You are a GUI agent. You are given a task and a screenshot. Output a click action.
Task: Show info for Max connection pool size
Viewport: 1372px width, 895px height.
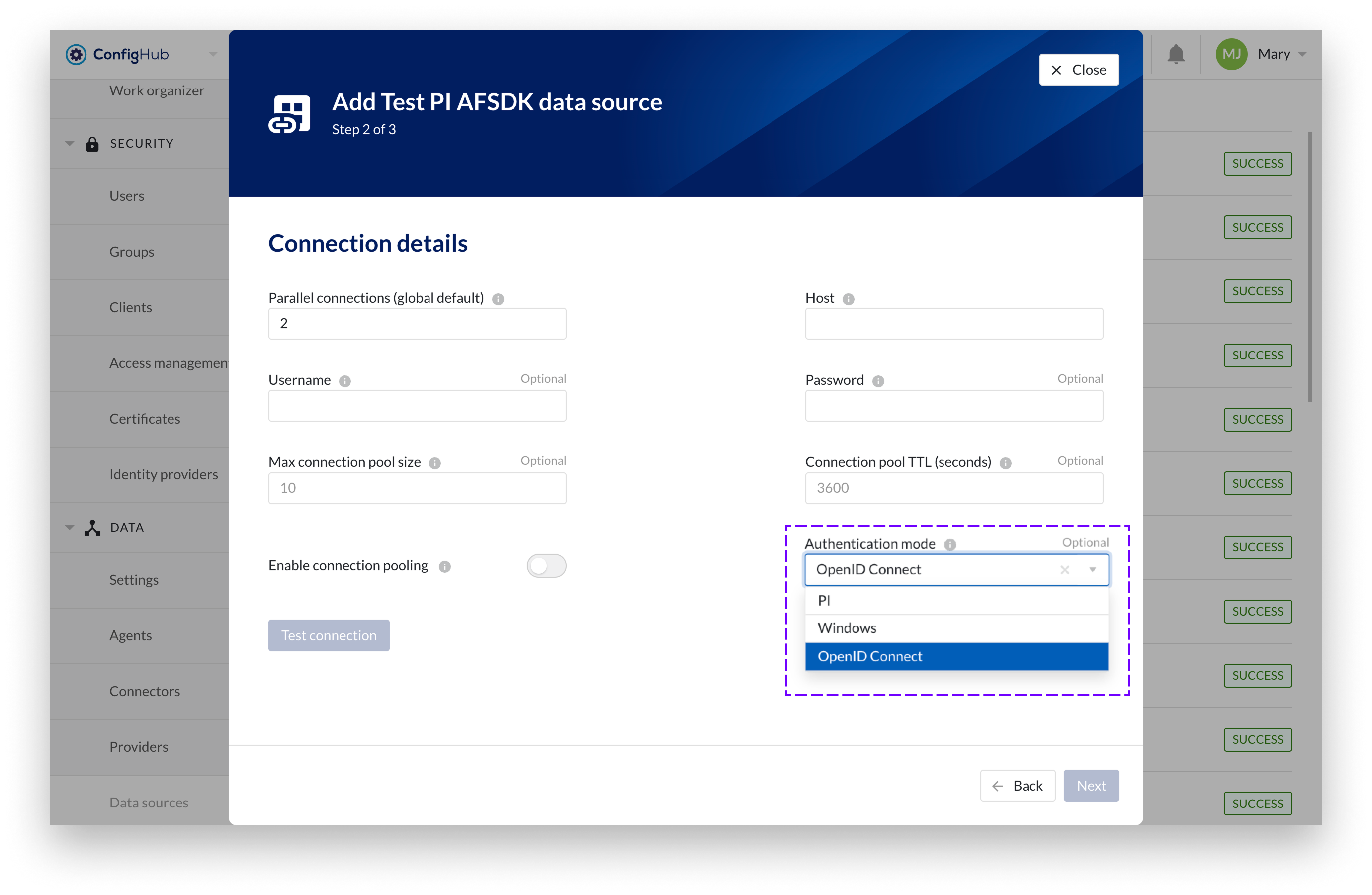(434, 463)
